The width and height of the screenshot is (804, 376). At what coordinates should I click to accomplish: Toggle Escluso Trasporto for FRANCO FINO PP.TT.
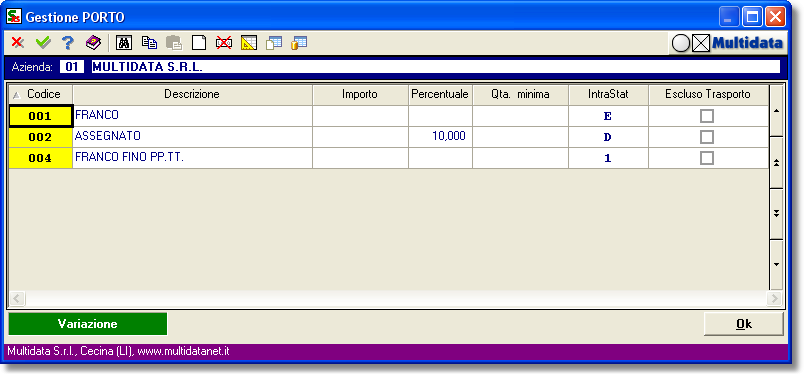[x=707, y=157]
